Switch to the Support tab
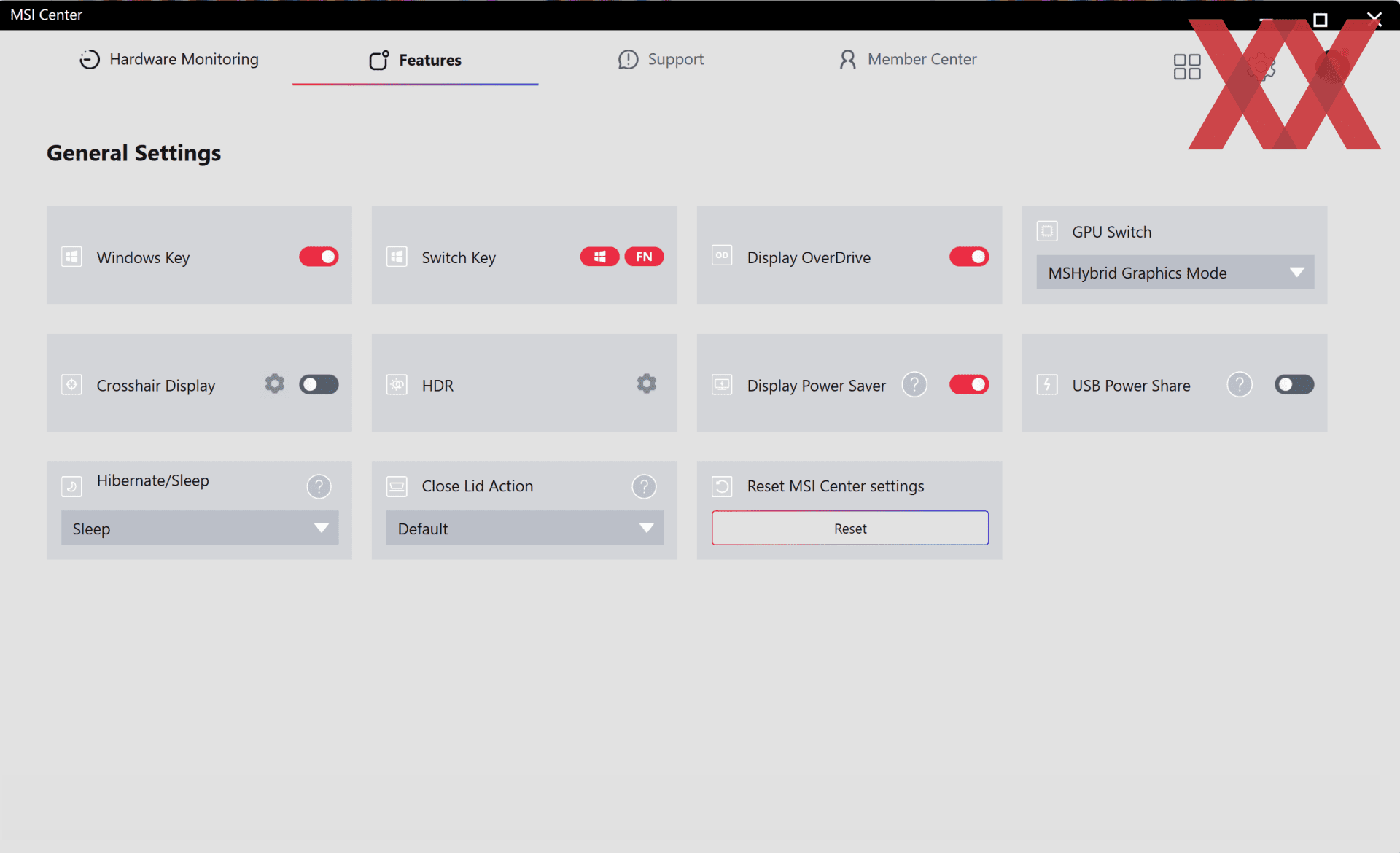Image resolution: width=1400 pixels, height=853 pixels. coord(661,59)
